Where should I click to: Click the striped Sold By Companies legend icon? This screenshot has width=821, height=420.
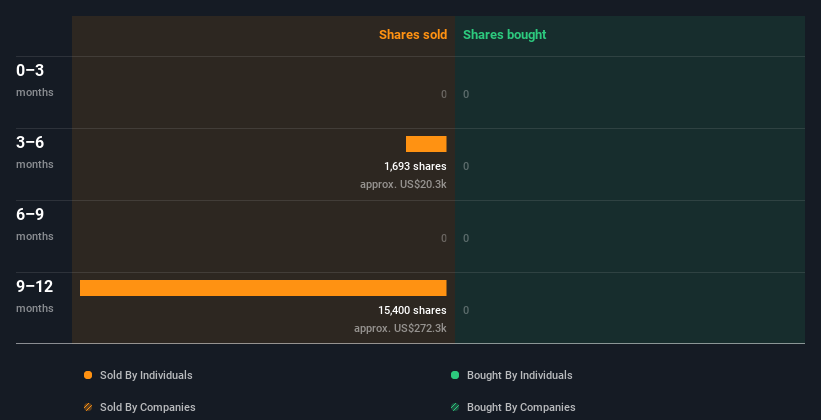coord(88,407)
